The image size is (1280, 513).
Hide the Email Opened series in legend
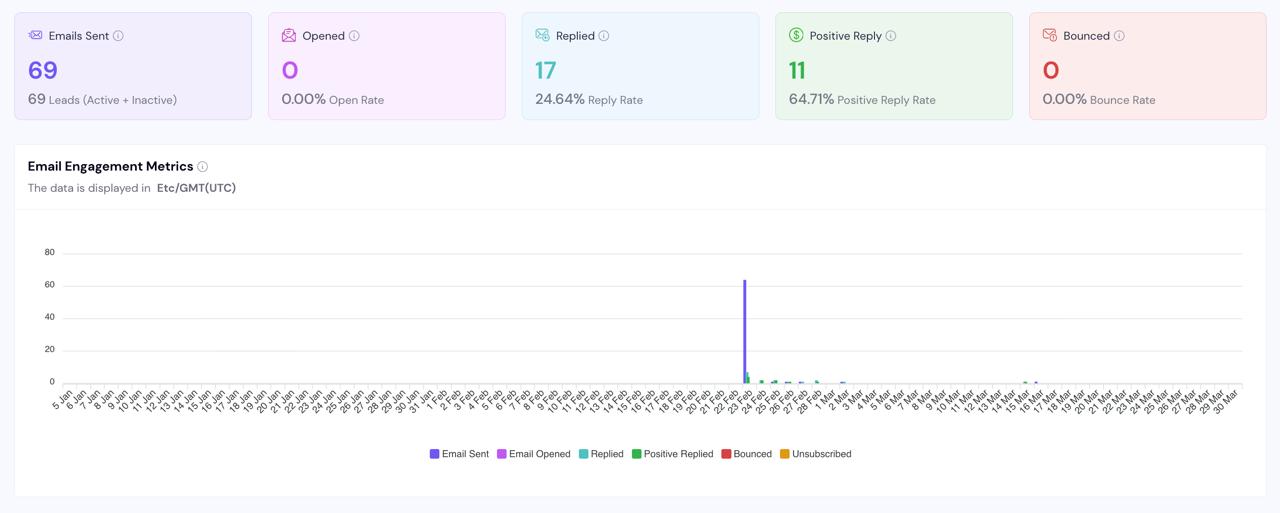pos(533,454)
